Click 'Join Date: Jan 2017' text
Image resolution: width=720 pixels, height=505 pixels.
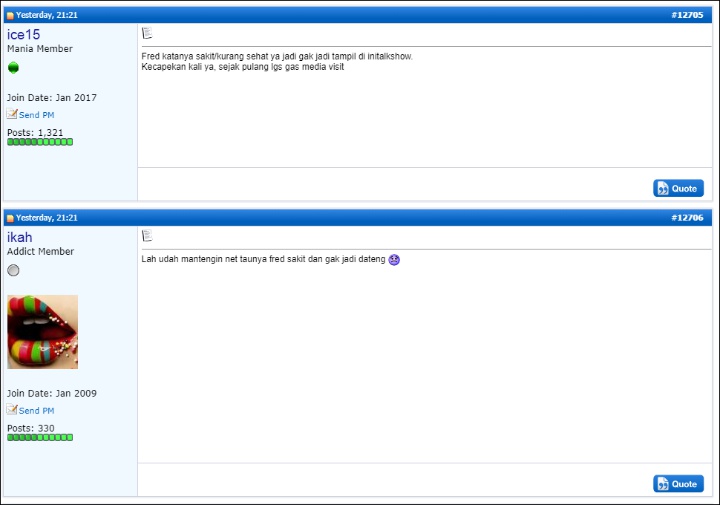tap(52, 98)
